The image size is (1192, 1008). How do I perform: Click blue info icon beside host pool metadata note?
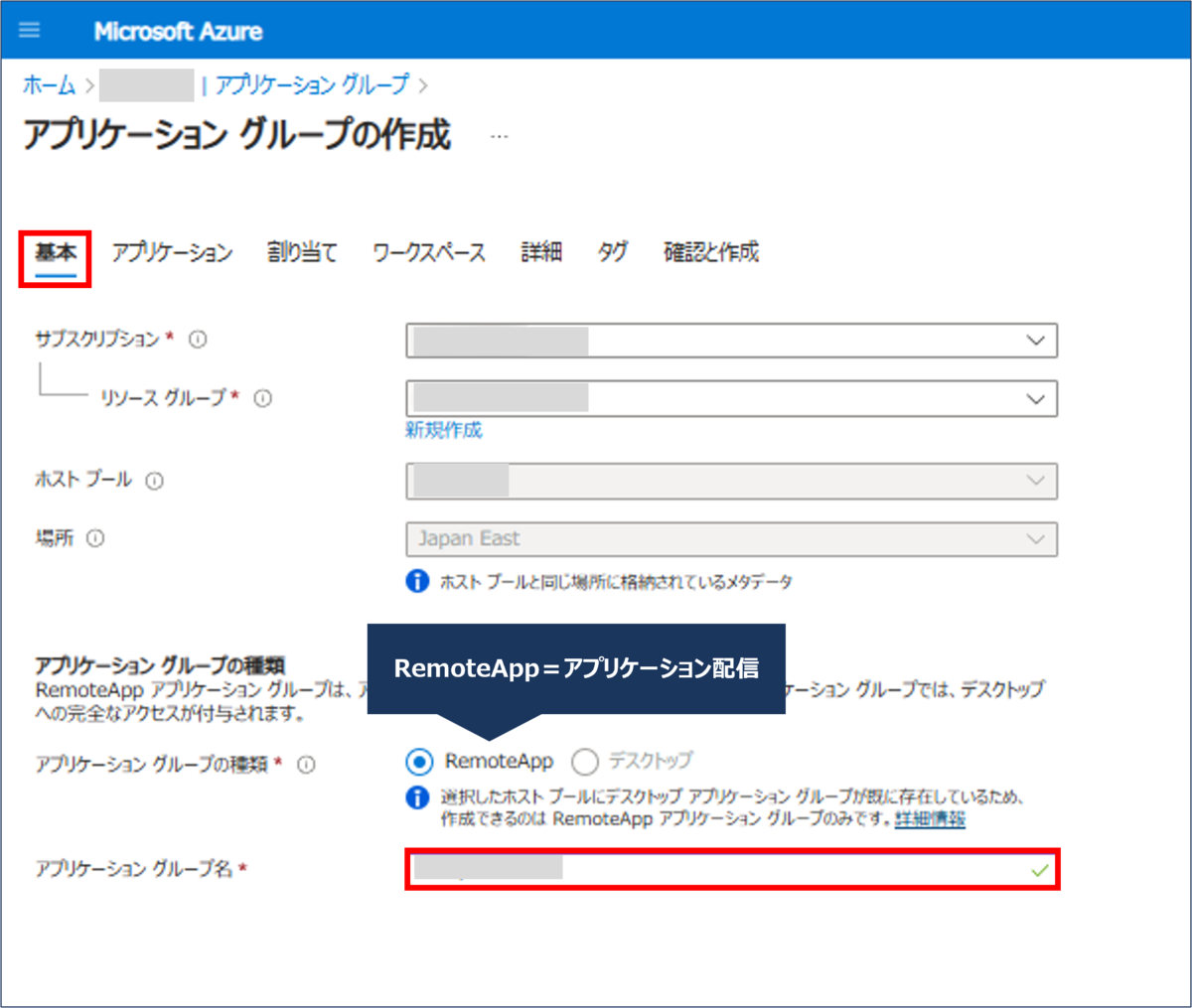pyautogui.click(x=418, y=581)
